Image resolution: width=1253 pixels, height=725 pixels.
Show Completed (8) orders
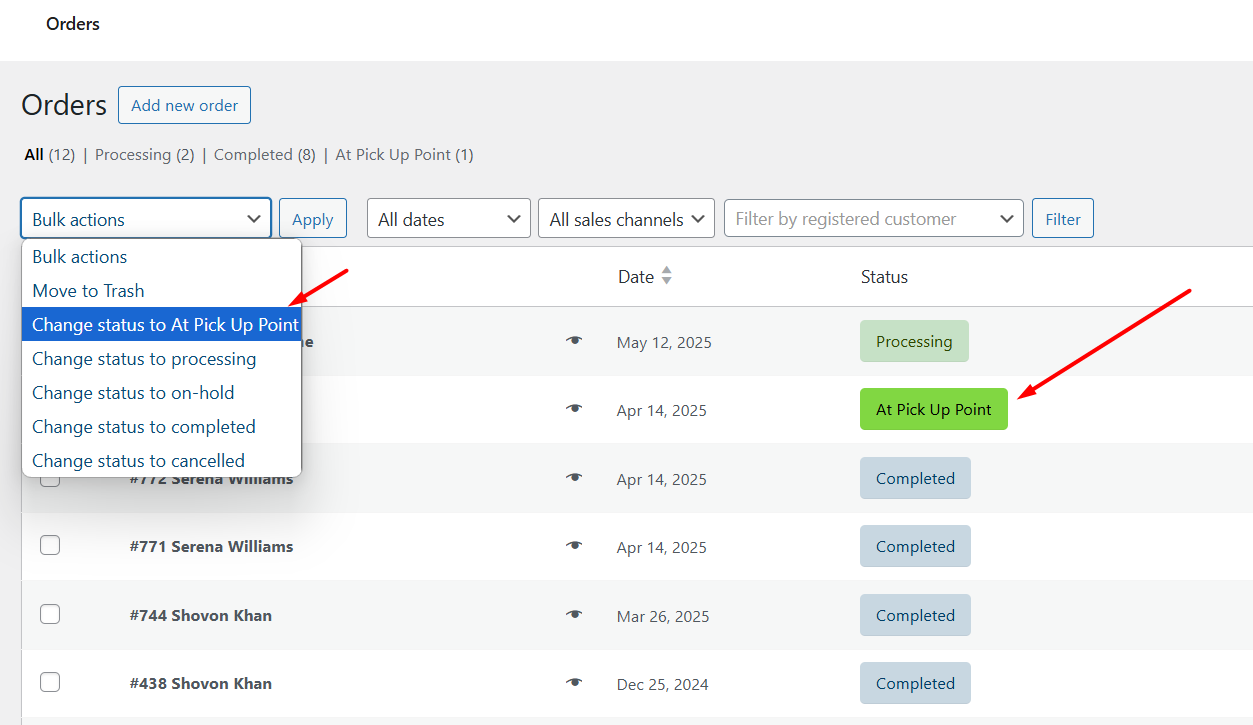coord(265,155)
